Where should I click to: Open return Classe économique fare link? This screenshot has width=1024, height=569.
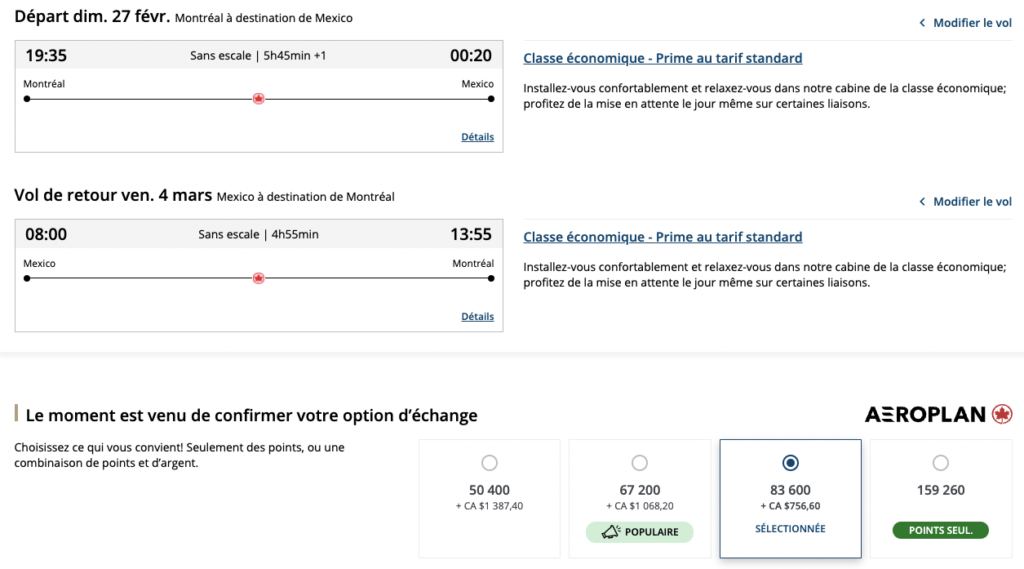pos(662,237)
